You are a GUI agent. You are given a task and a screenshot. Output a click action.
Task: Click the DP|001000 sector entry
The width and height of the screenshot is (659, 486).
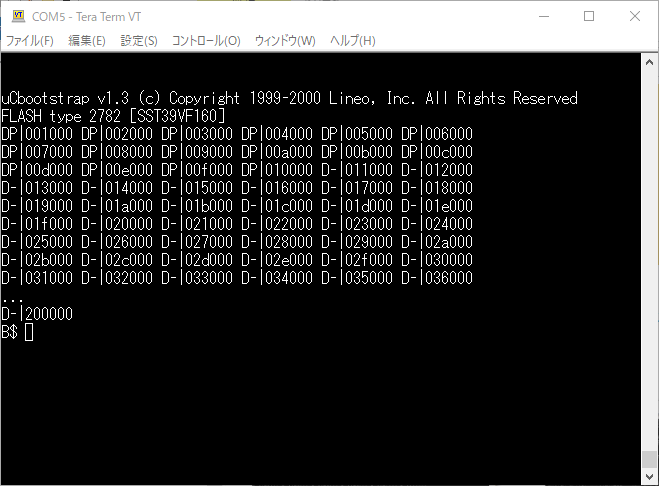click(37, 134)
